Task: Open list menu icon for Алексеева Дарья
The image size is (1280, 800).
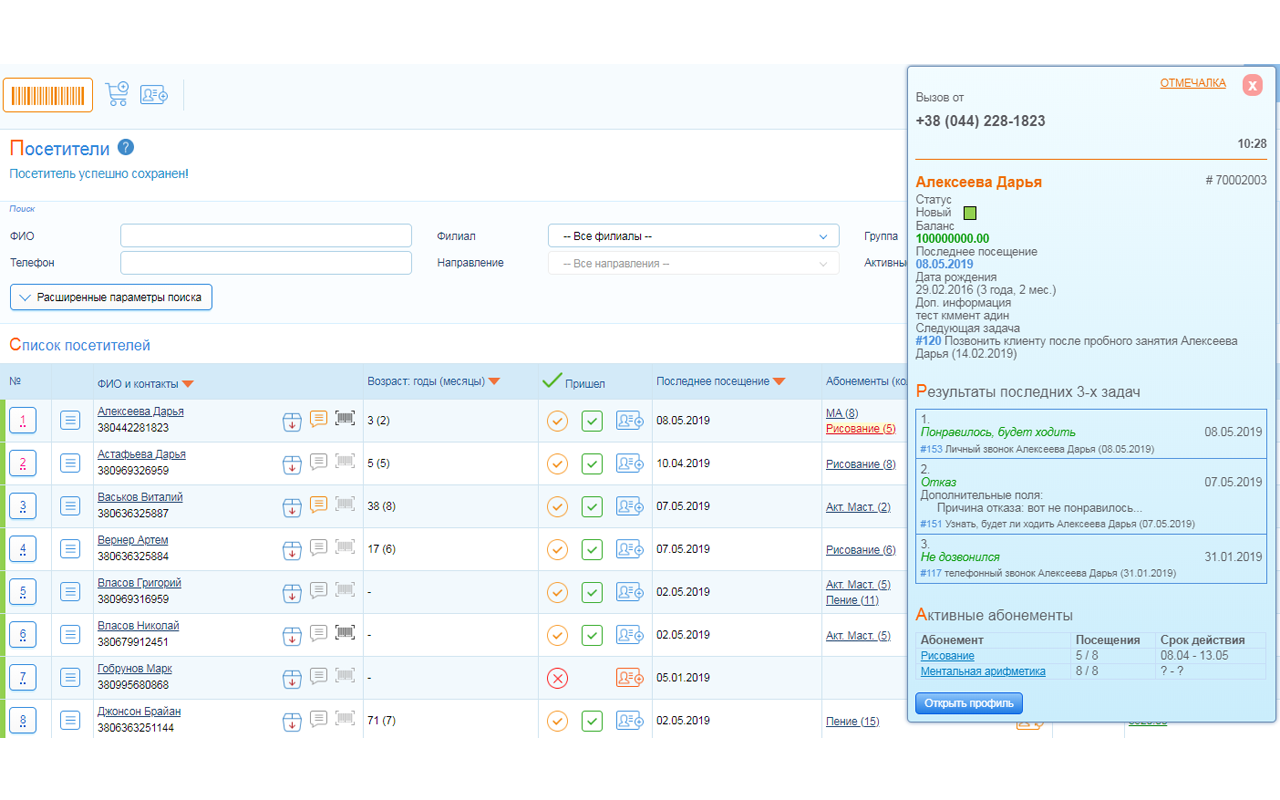Action: point(70,421)
